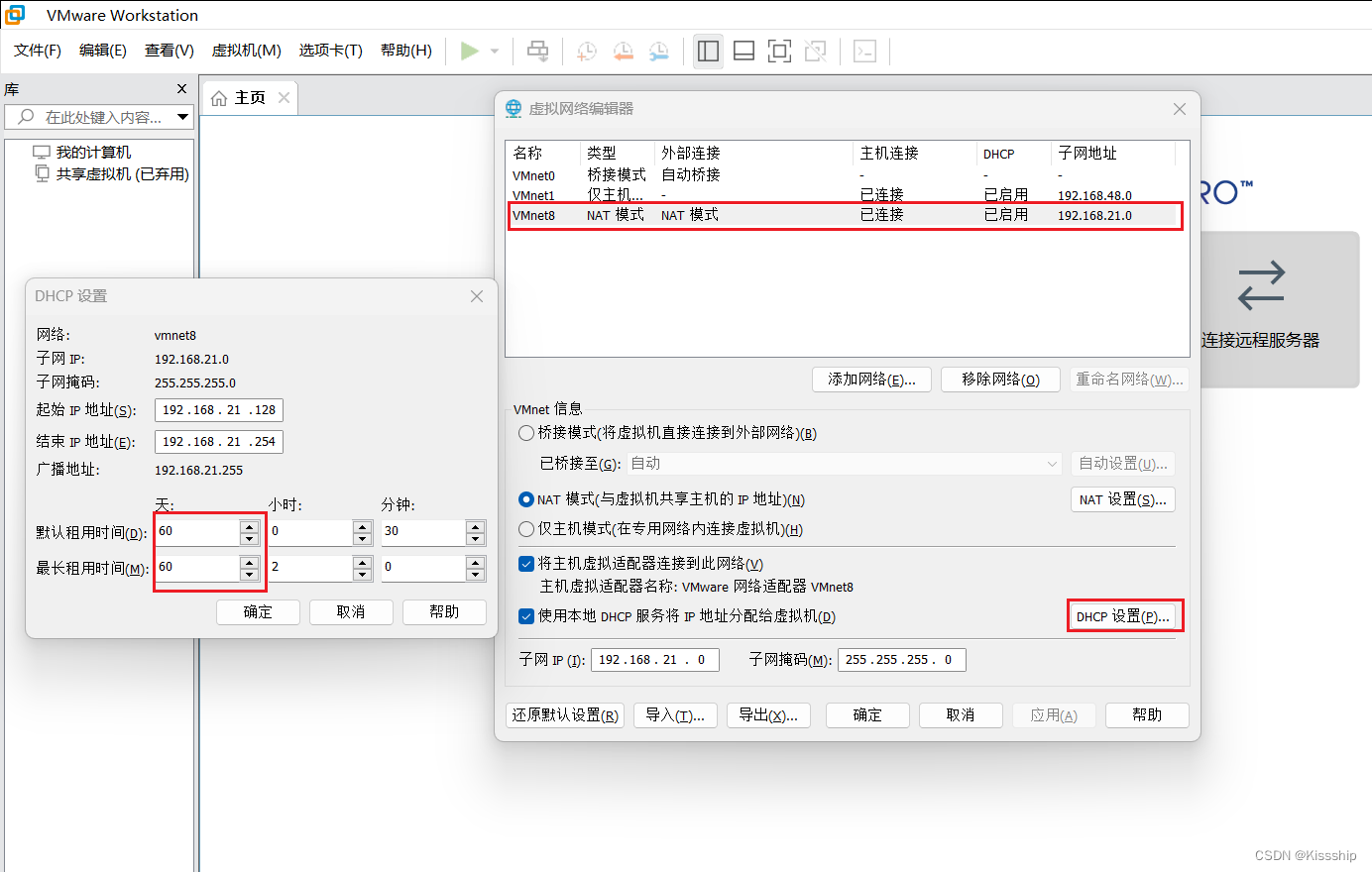Click the Send Ctrl+Alt+Del toolbar icon

point(537,51)
